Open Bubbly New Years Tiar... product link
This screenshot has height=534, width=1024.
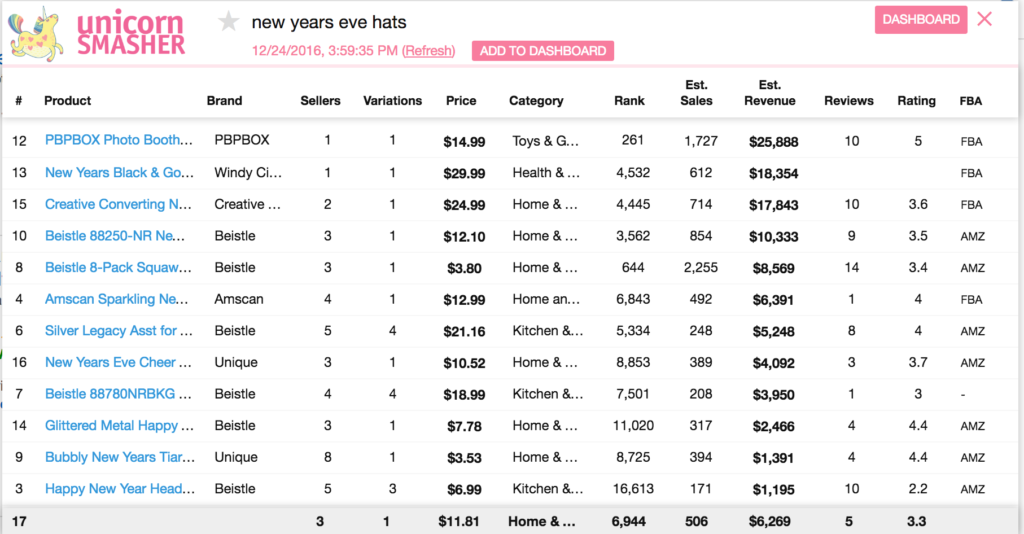(120, 457)
